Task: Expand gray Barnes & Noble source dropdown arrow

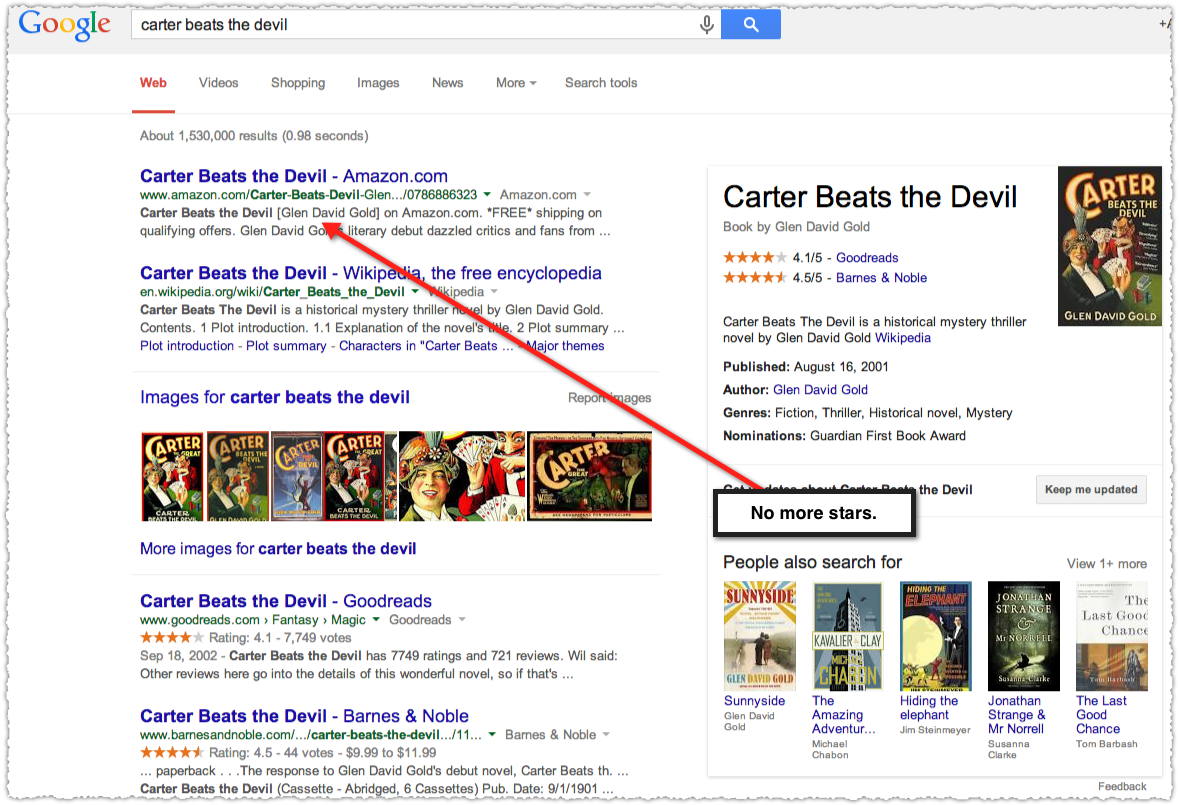Action: (x=606, y=734)
